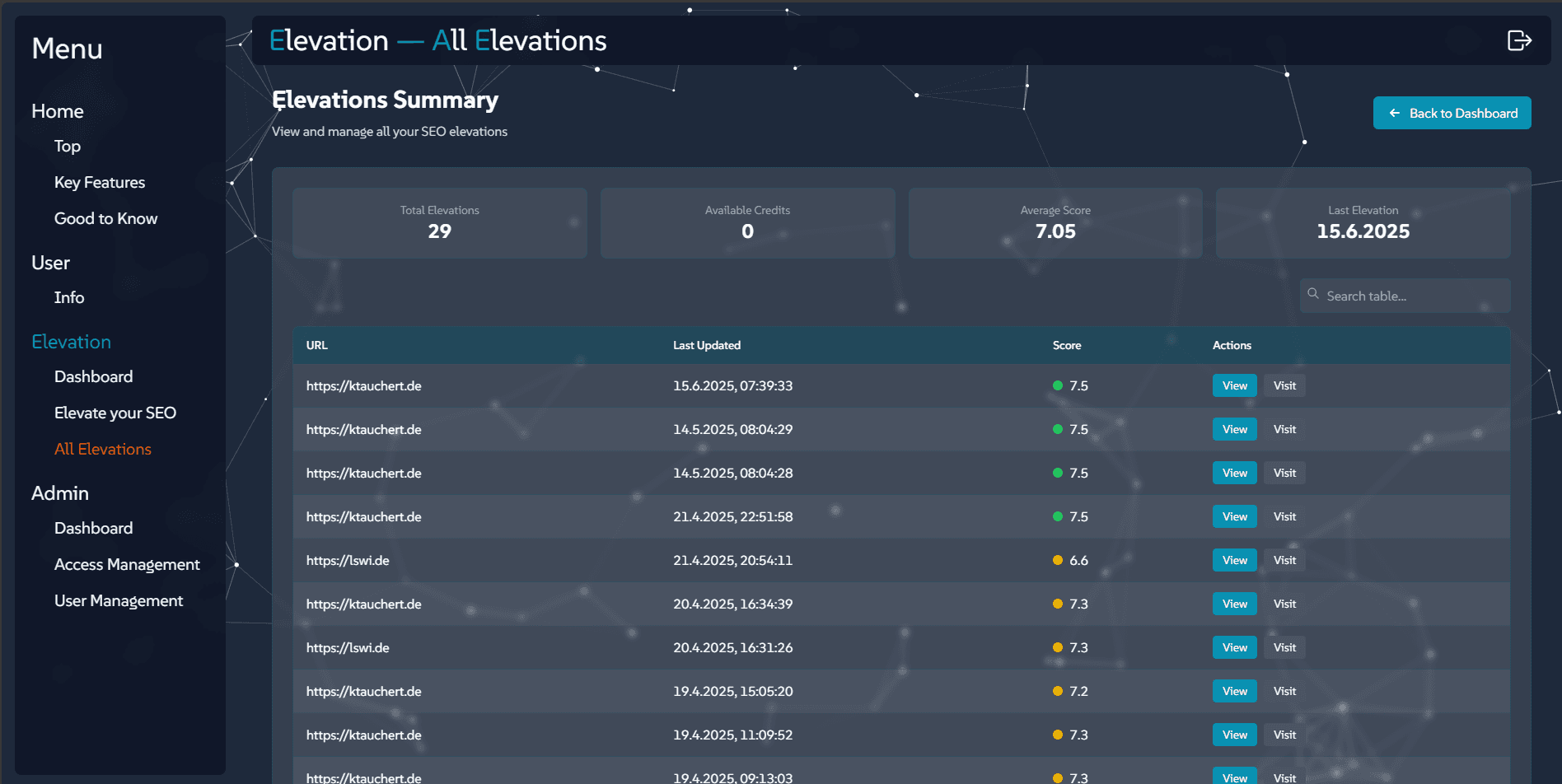1562x784 pixels.
Task: View the 15.6.2025 07:39:33 elevation
Action: [x=1234, y=385]
